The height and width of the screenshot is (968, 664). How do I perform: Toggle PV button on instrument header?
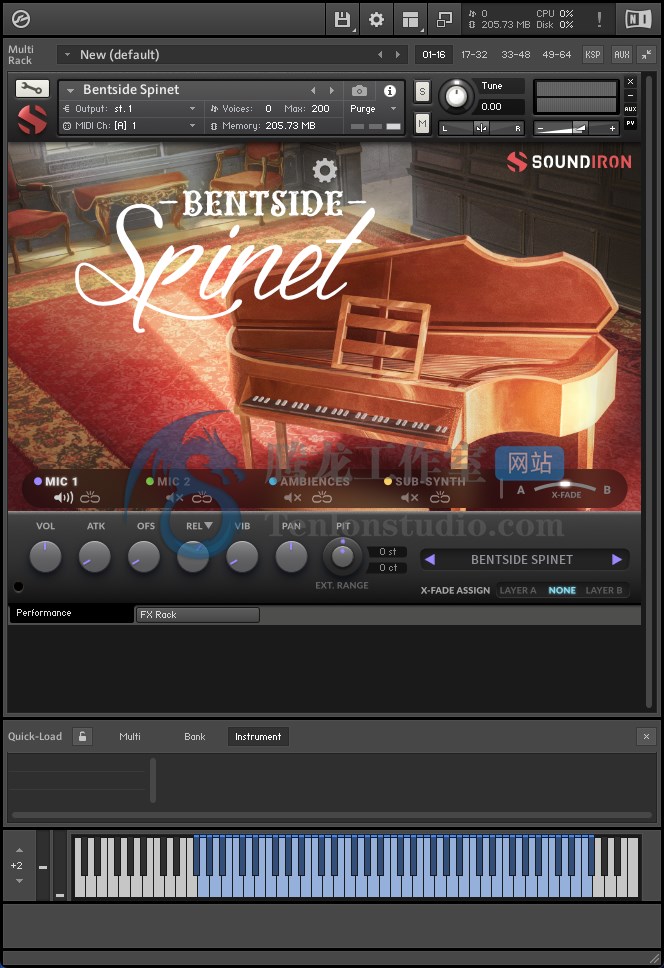[630, 123]
